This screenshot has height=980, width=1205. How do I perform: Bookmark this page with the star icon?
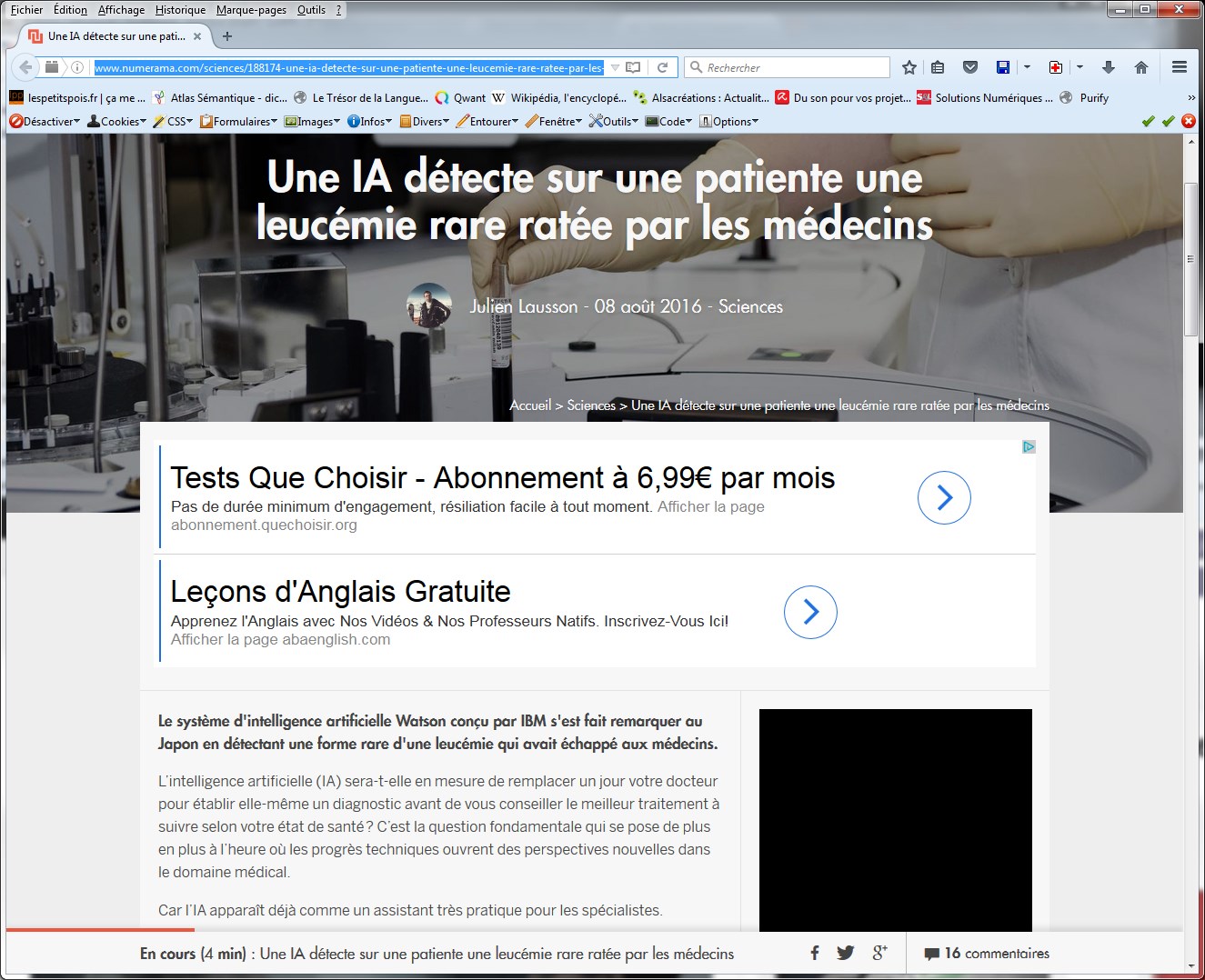(x=909, y=67)
